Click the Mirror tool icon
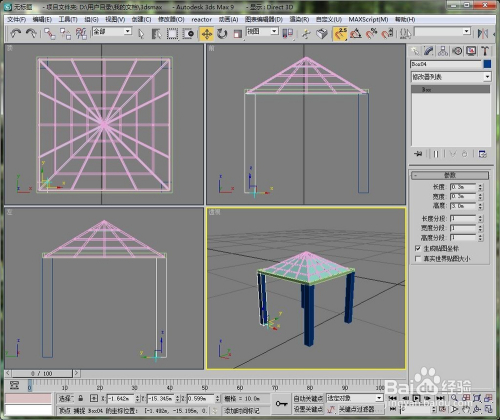The image size is (500, 420). point(483,34)
